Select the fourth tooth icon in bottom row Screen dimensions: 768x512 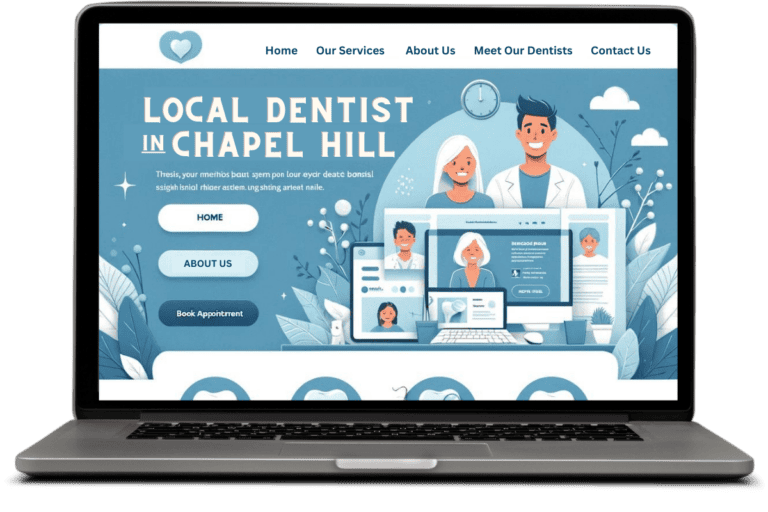[551, 389]
